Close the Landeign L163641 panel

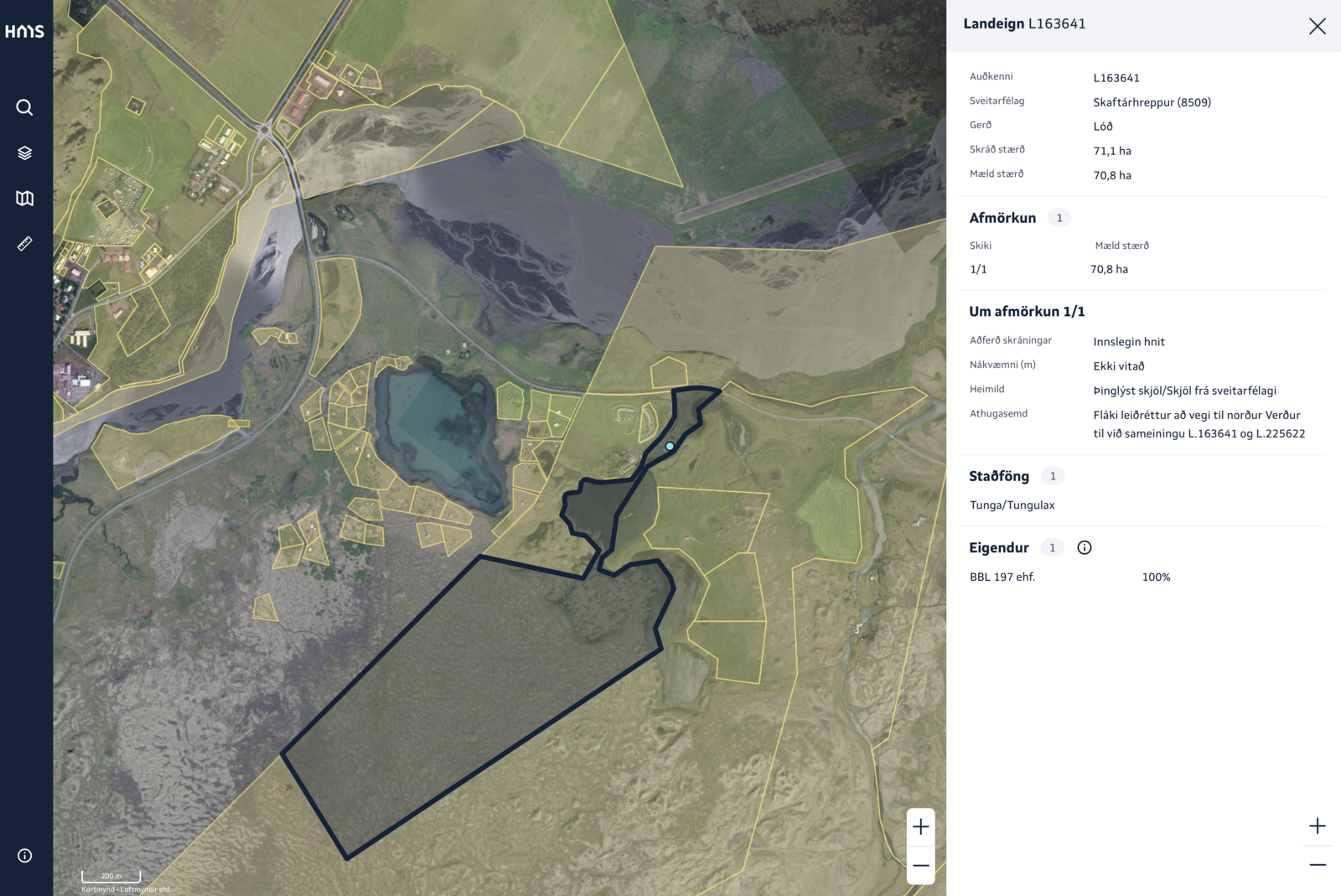click(x=1318, y=26)
